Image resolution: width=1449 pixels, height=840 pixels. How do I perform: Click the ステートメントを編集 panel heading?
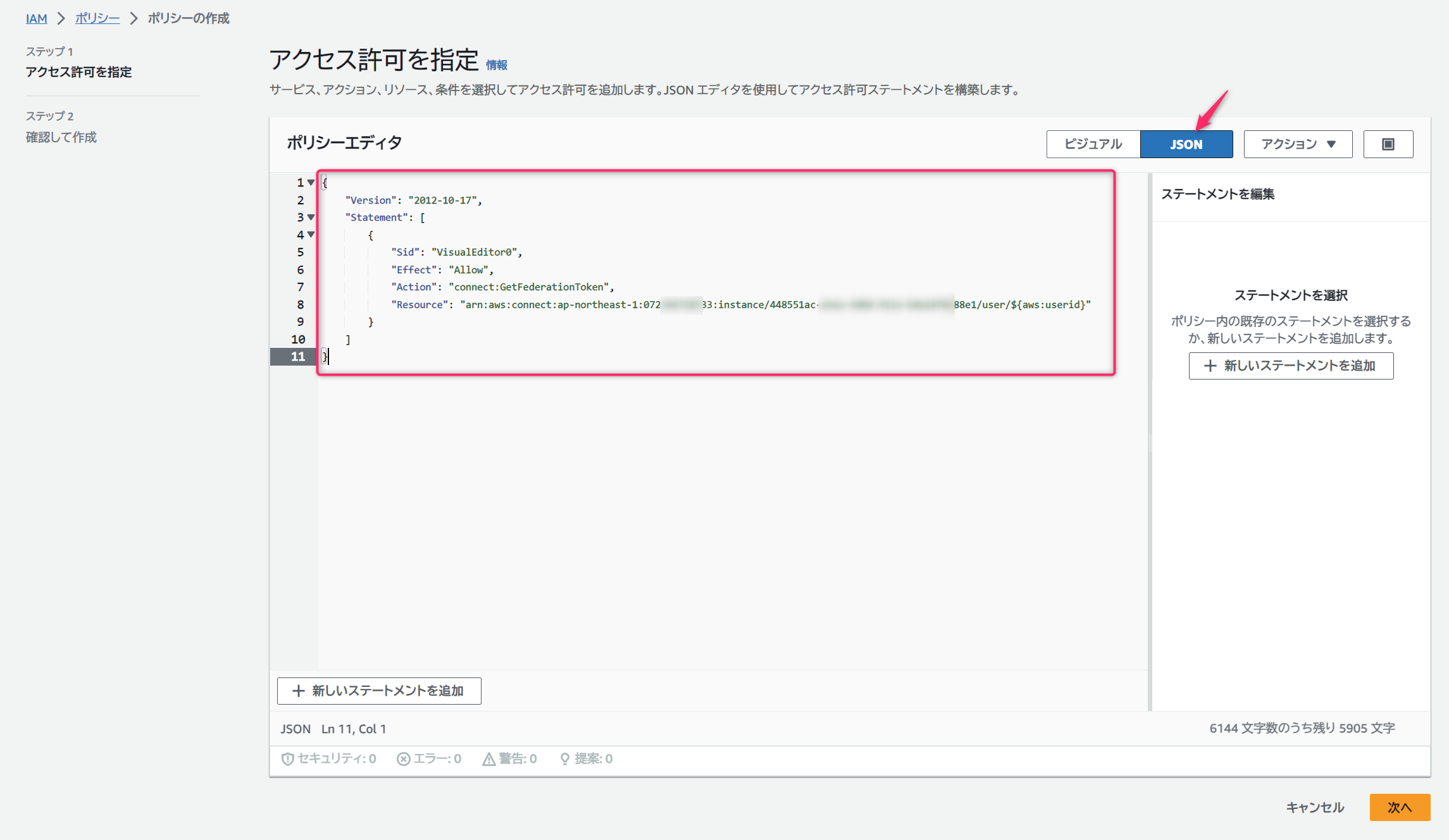click(x=1218, y=194)
